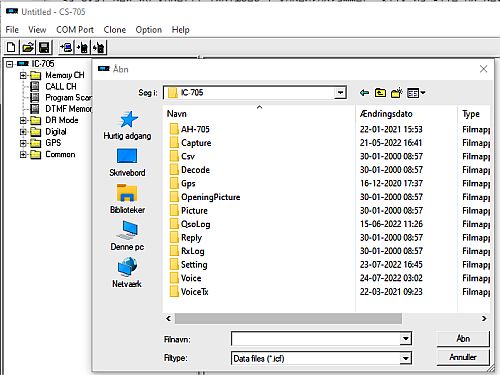Open the Filtype dropdown arrow
Image resolution: width=500 pixels, height=375 pixels.
point(405,358)
